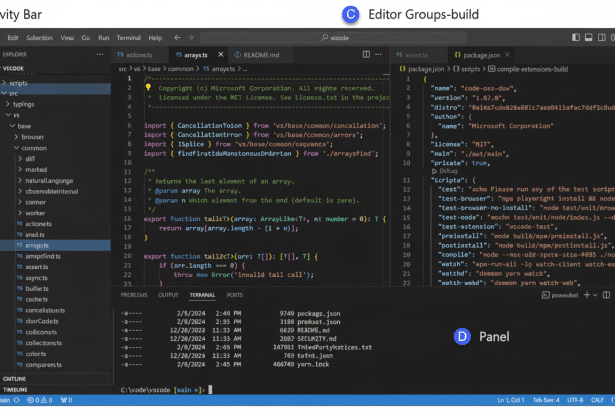Click the 'common' breadcrumb above arrays.ts

pos(180,69)
